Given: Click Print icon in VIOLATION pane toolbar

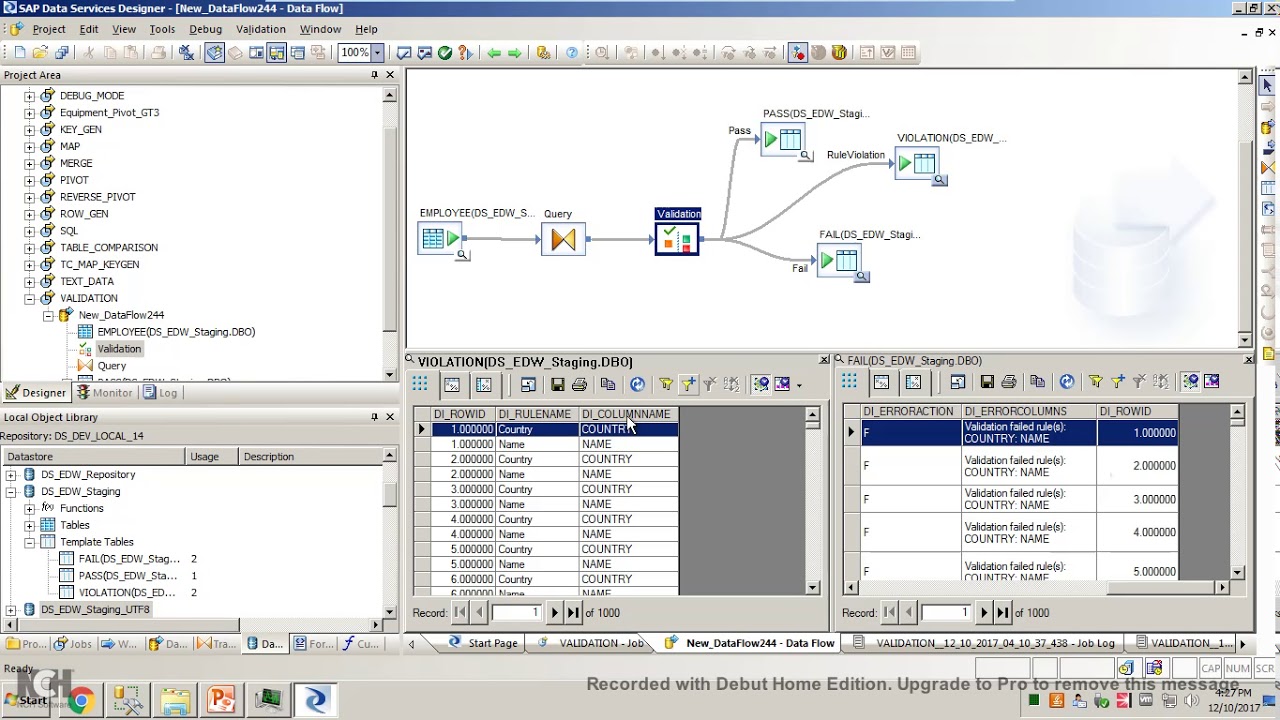Looking at the screenshot, I should (x=579, y=384).
